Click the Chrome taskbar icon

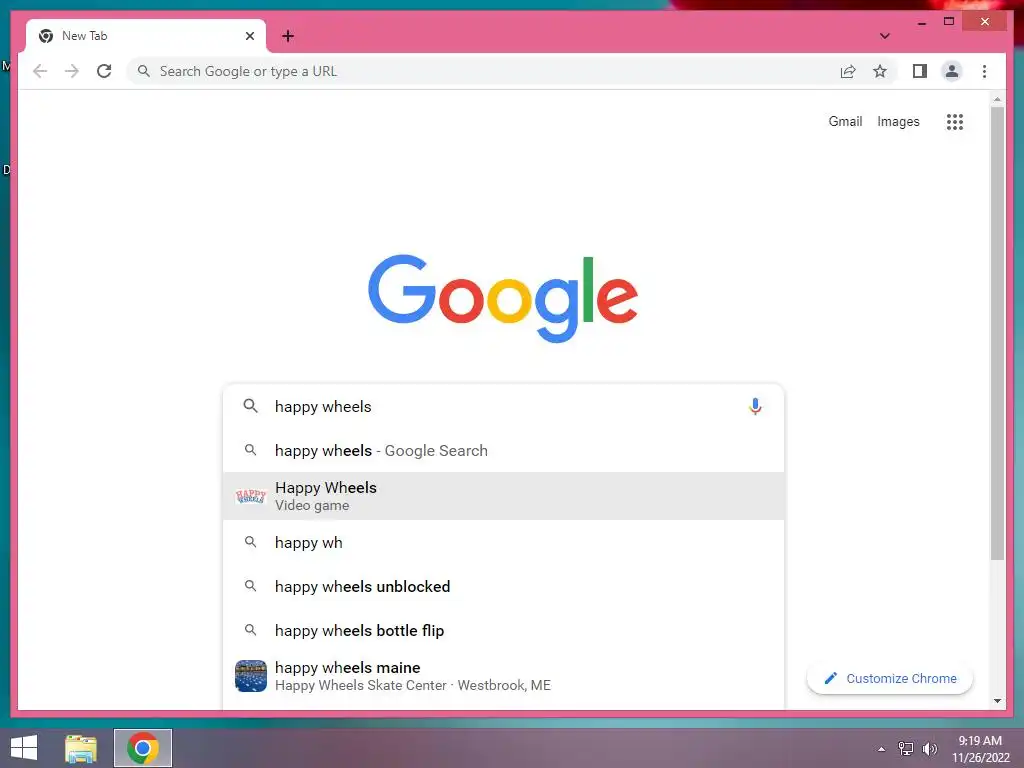coord(143,748)
